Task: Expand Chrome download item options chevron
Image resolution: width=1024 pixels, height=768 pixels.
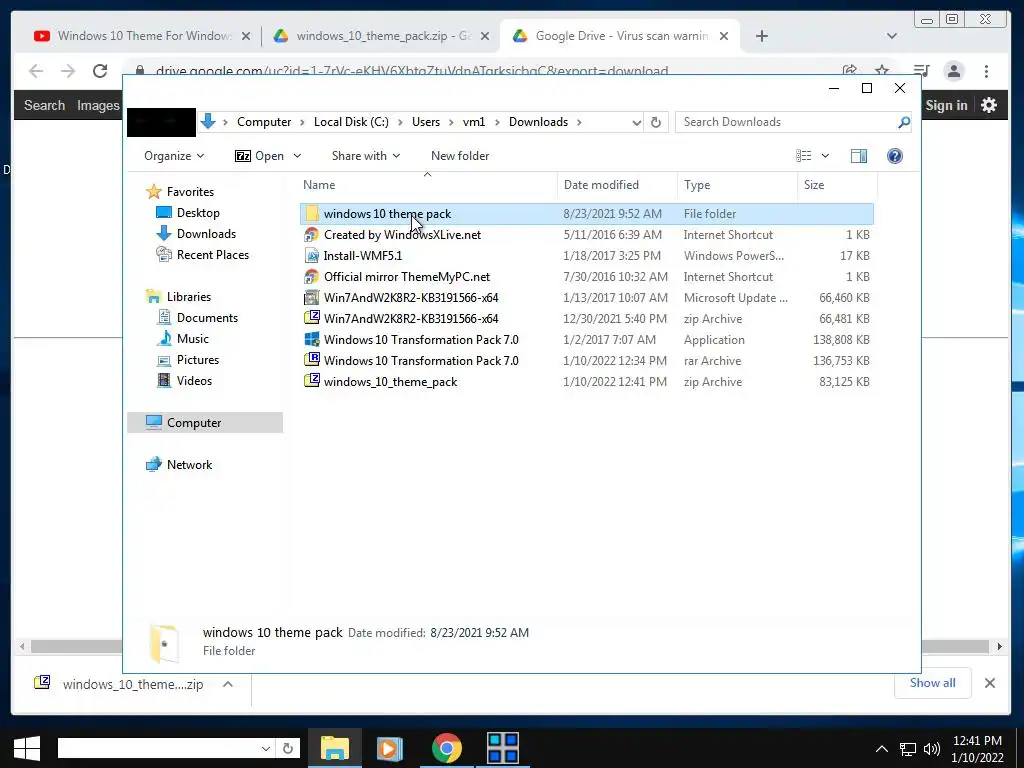Action: 228,684
